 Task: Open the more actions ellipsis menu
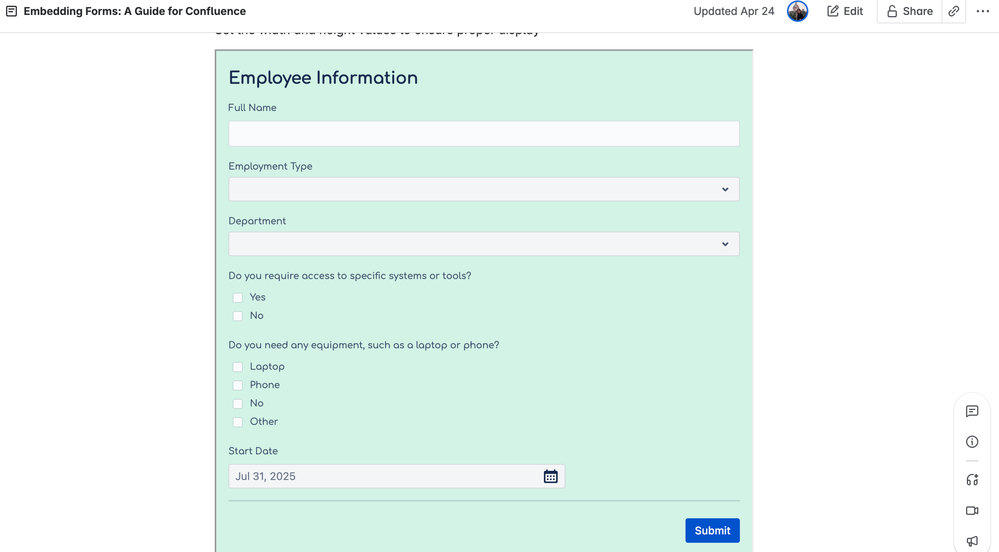(x=982, y=11)
